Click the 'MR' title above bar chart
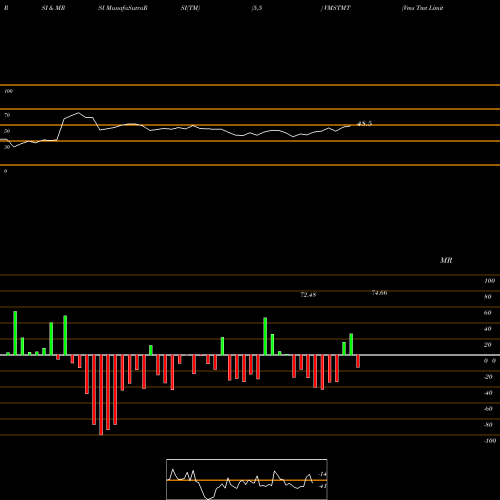Viewport: 500px width, 500px height. pyautogui.click(x=446, y=260)
